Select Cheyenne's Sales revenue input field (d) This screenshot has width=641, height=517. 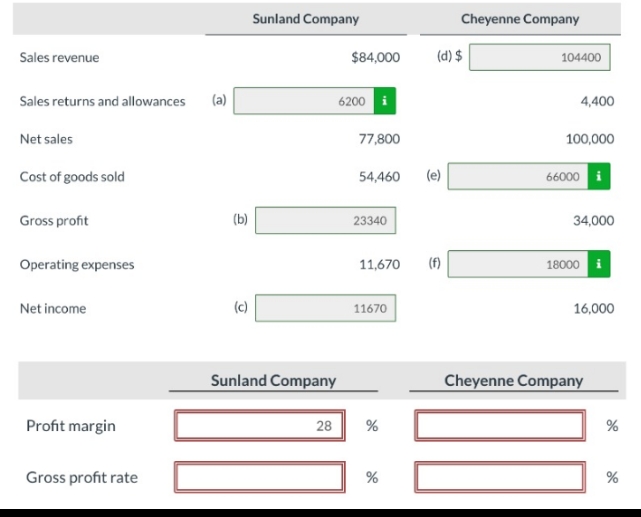539,57
